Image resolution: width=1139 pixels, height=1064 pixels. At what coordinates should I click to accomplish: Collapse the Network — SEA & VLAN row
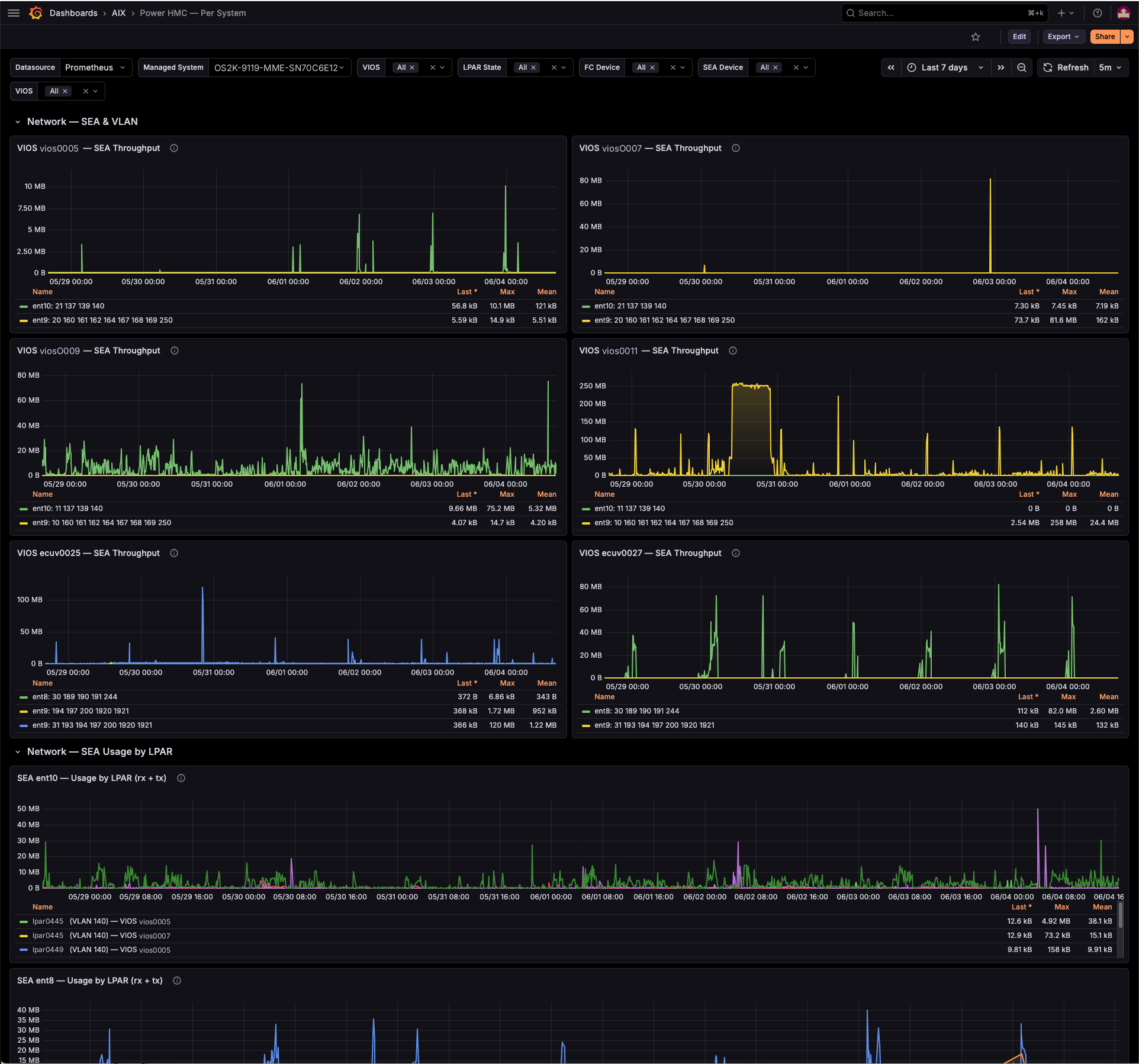(18, 122)
